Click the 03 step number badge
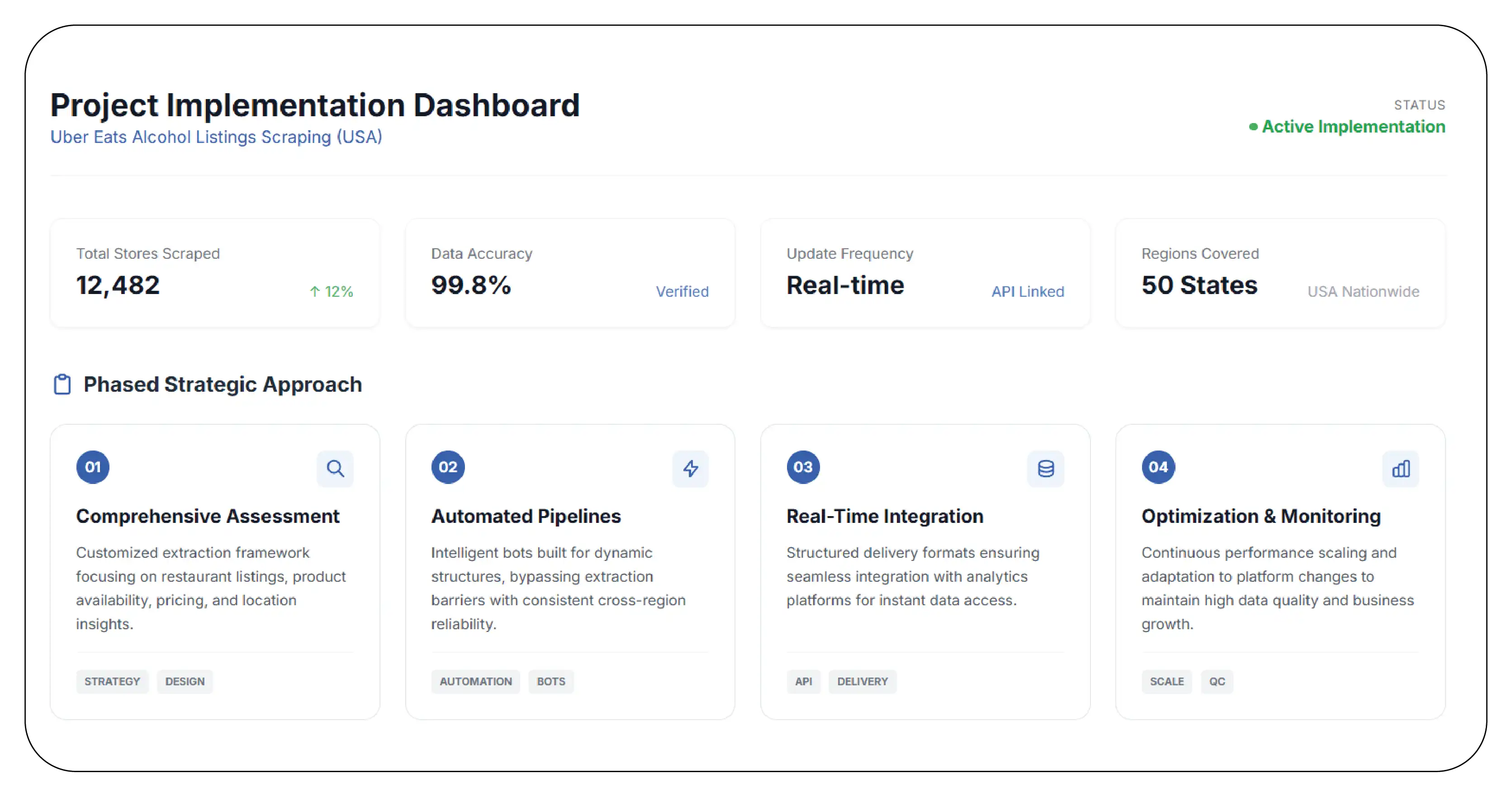 click(x=803, y=467)
